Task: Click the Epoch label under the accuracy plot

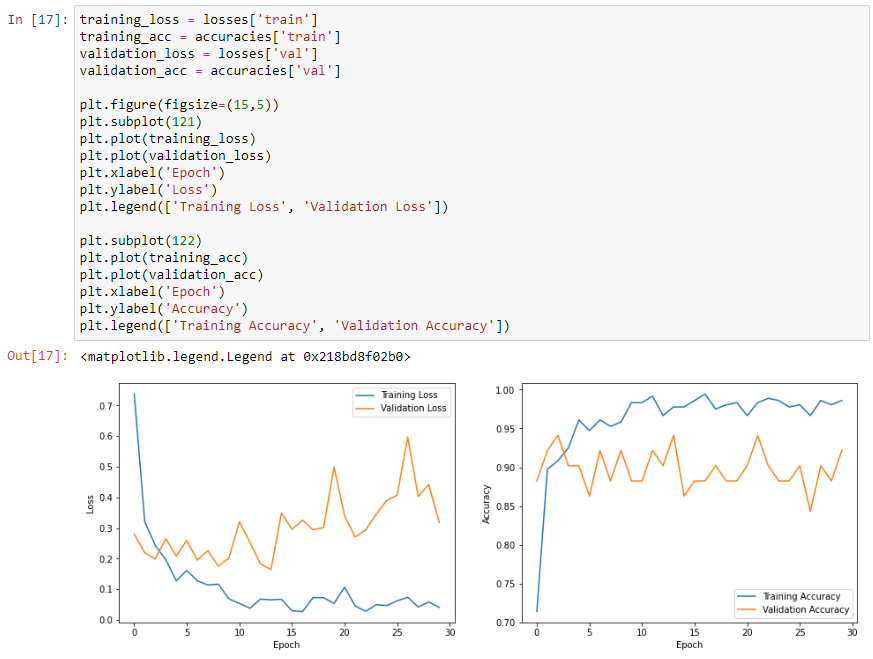Action: 689,645
